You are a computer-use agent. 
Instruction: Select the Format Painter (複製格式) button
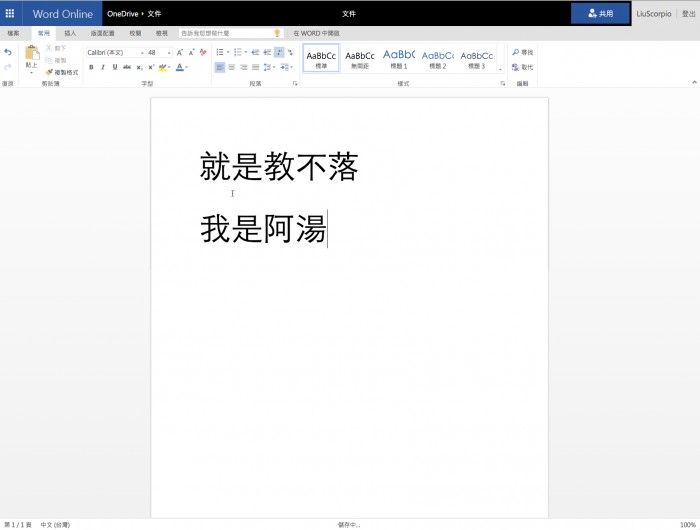[x=62, y=72]
